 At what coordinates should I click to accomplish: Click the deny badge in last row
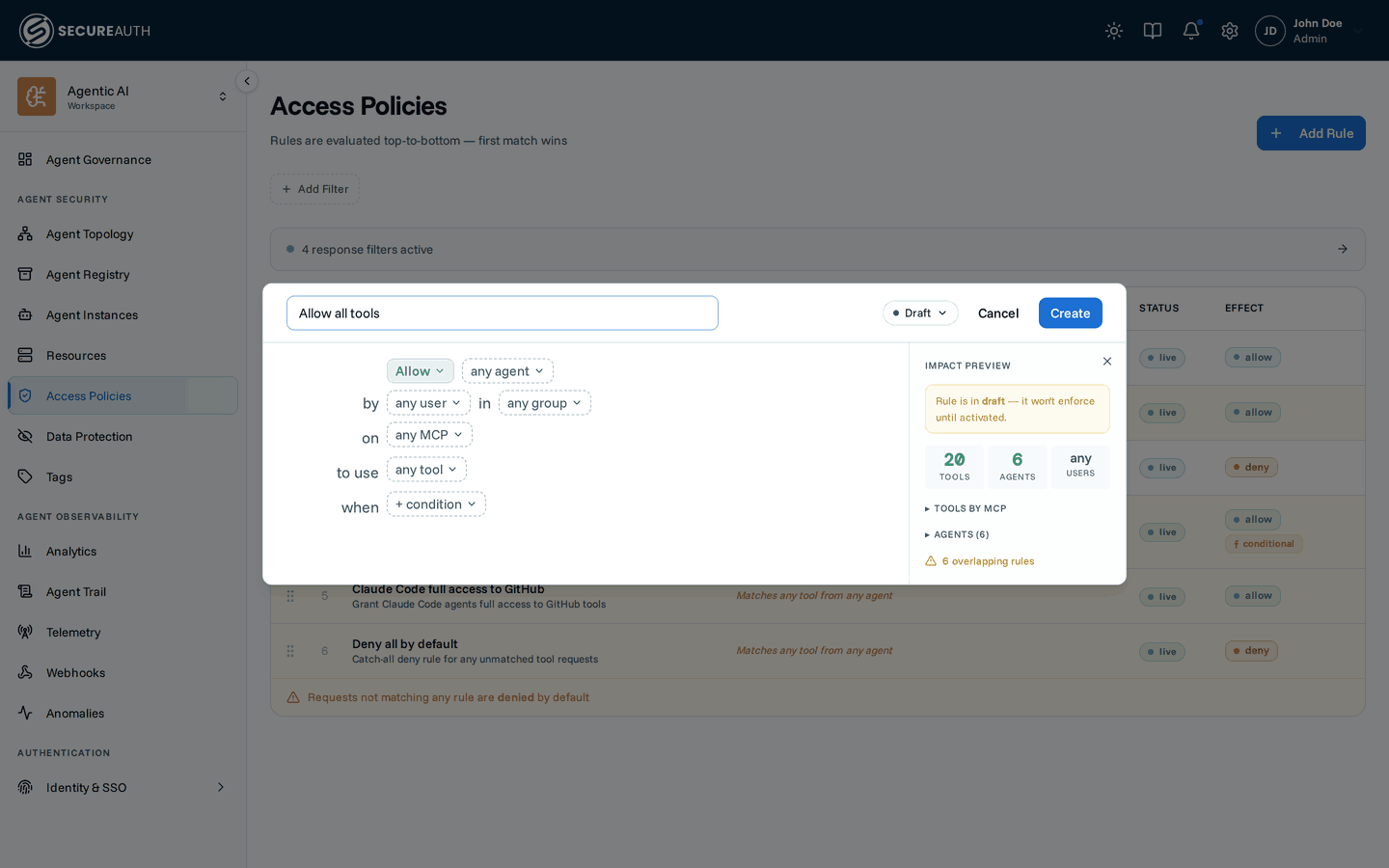point(1251,651)
